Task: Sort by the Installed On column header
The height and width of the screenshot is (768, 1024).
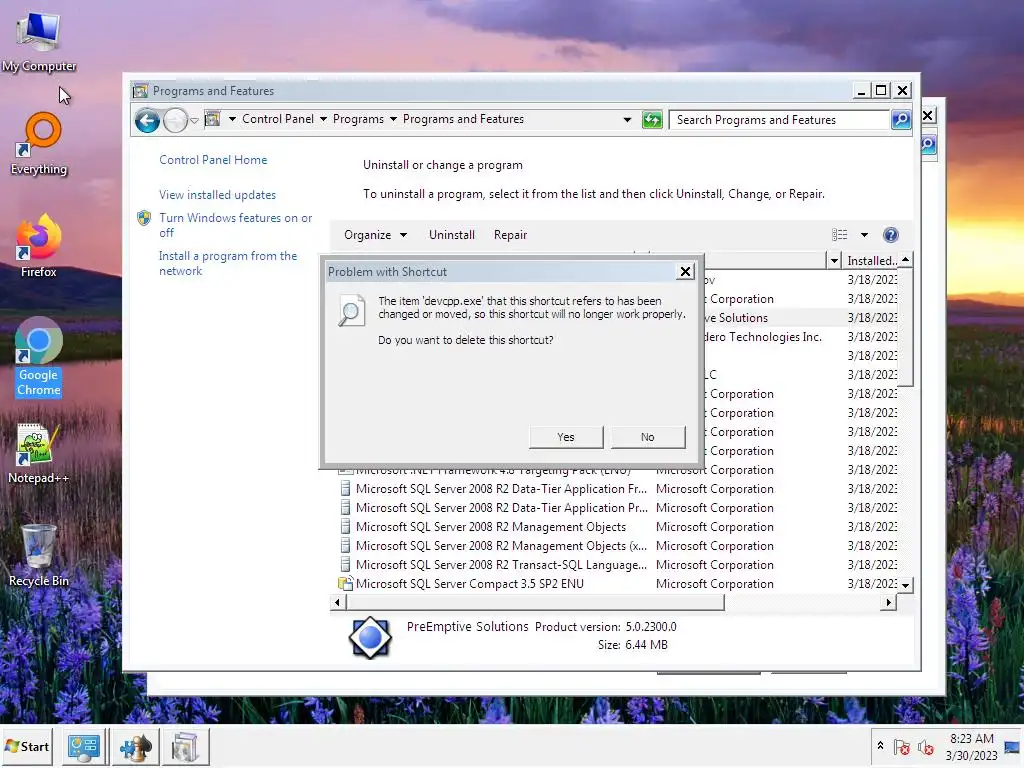Action: (x=871, y=261)
